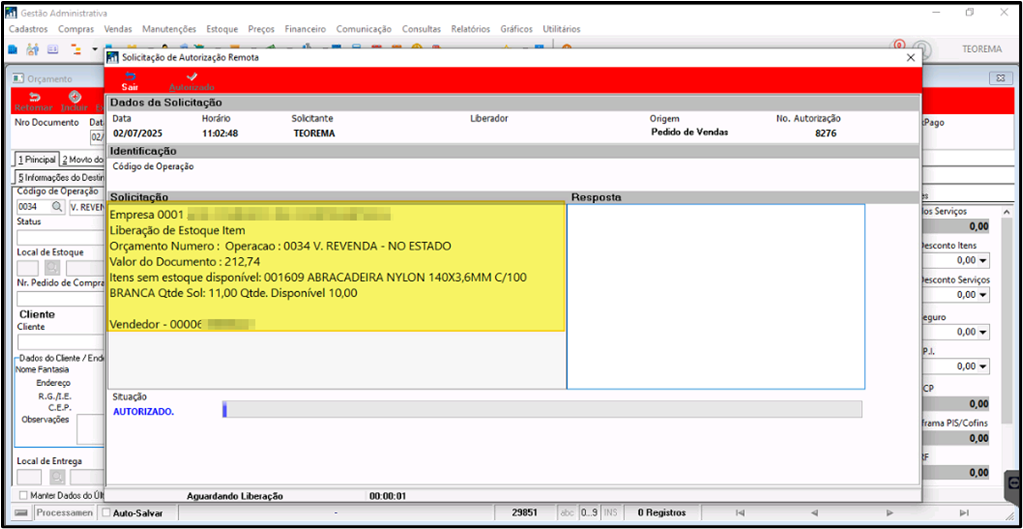Screen dimensions: 1023x529
Task: Click the Observações text box
Action: tap(91, 429)
